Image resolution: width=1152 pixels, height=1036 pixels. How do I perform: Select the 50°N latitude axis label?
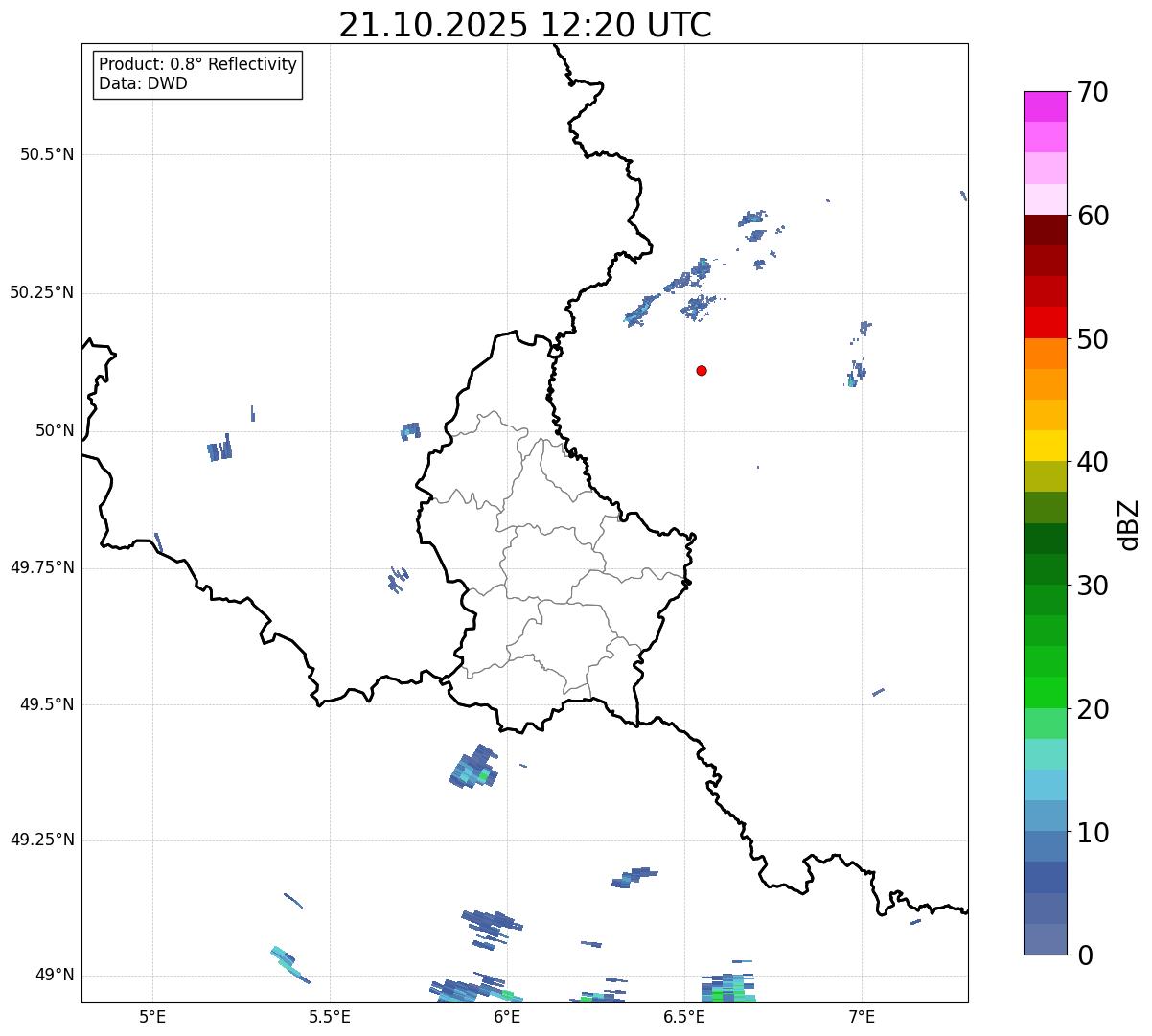55,430
